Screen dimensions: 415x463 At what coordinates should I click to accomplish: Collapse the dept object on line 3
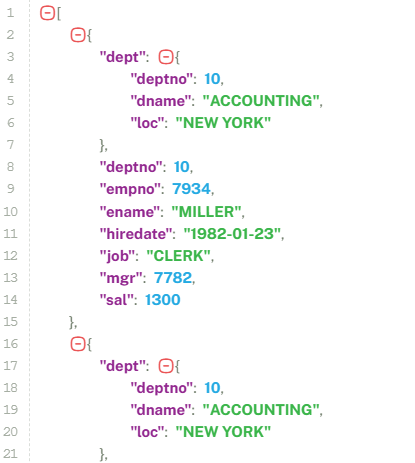[x=166, y=57]
